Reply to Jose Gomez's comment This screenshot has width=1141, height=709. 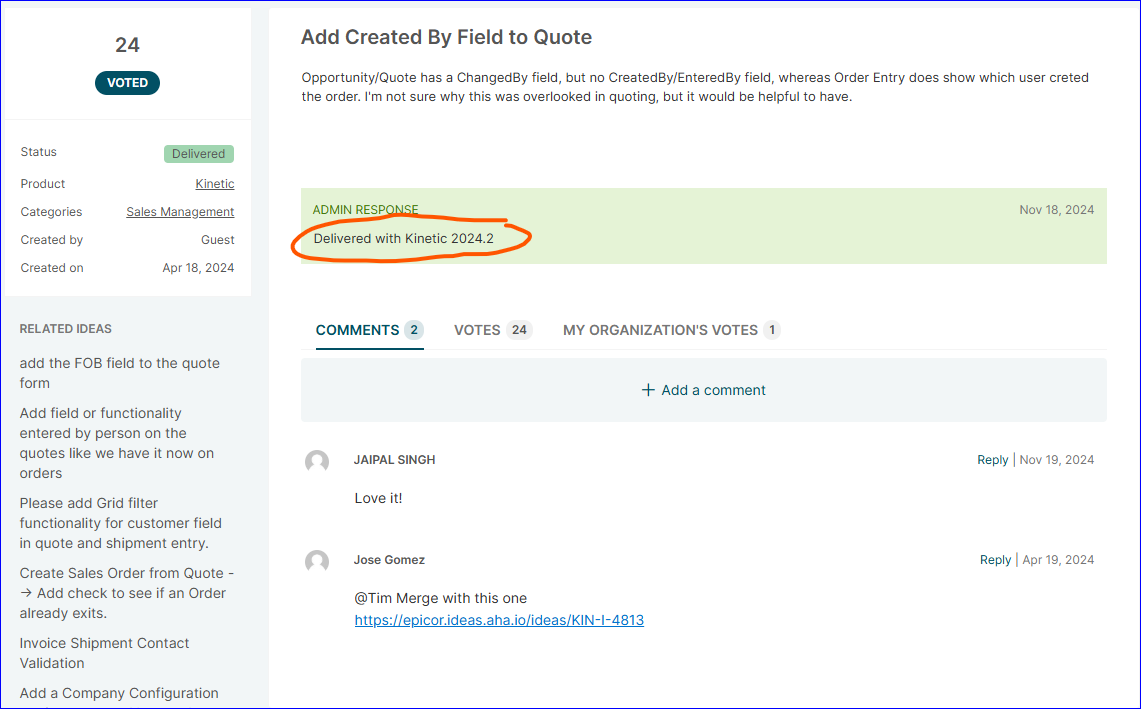[x=995, y=560]
